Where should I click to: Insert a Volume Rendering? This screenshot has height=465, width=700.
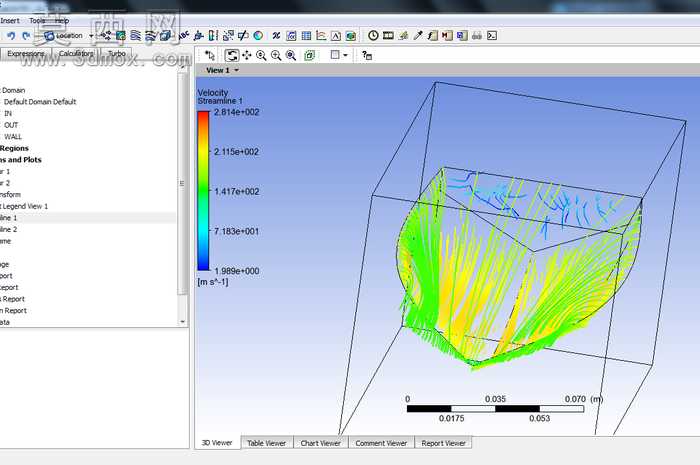pos(165,36)
